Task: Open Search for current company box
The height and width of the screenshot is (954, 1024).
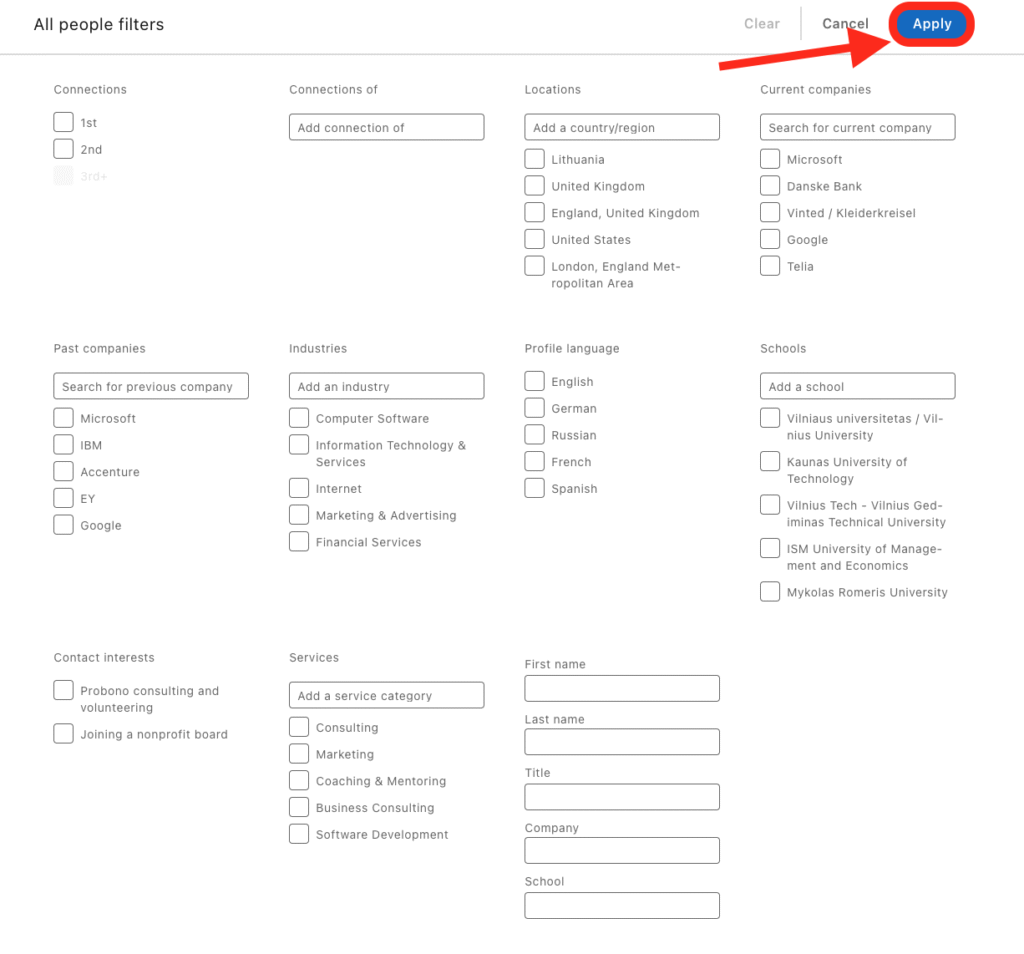Action: 857,127
